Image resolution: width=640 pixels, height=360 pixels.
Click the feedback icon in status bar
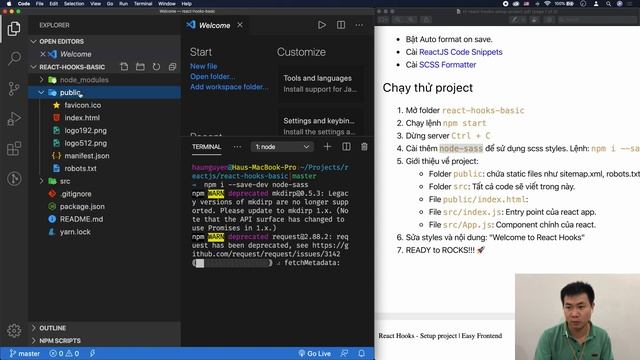coord(344,353)
